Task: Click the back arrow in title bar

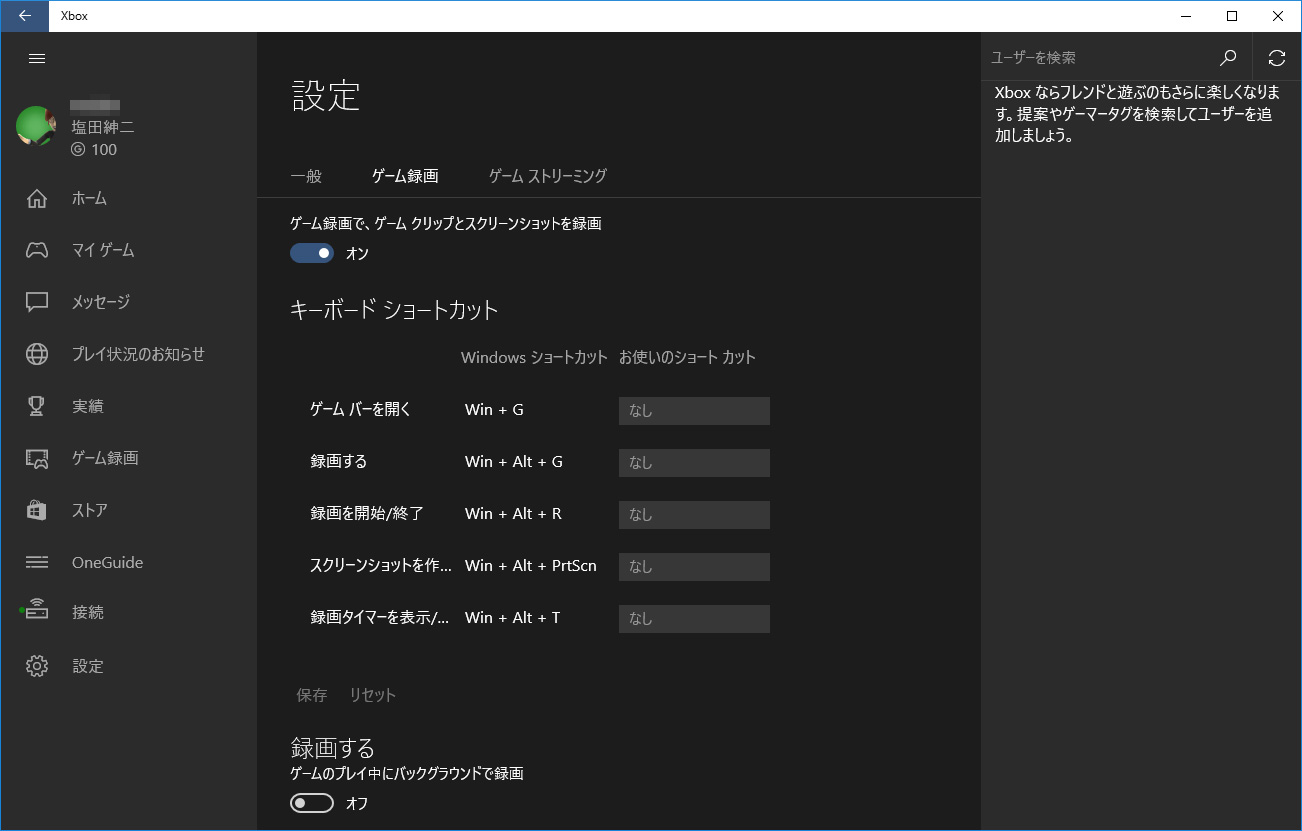Action: (x=24, y=16)
